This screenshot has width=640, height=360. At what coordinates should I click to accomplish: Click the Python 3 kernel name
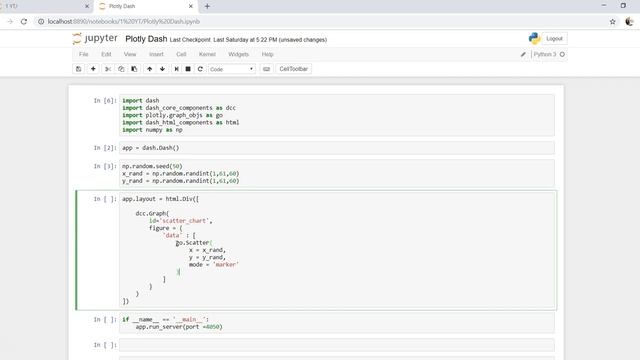(x=544, y=54)
